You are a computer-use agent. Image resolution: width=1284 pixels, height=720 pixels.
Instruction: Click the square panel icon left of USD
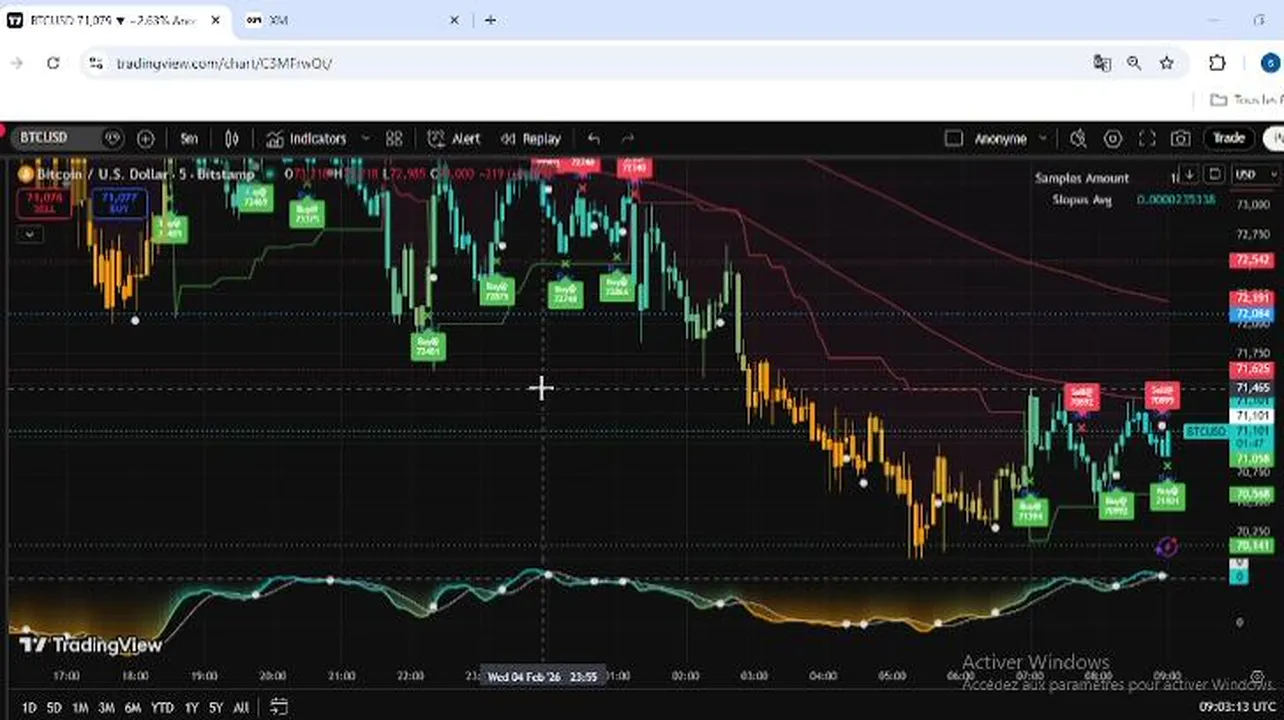click(x=1214, y=174)
